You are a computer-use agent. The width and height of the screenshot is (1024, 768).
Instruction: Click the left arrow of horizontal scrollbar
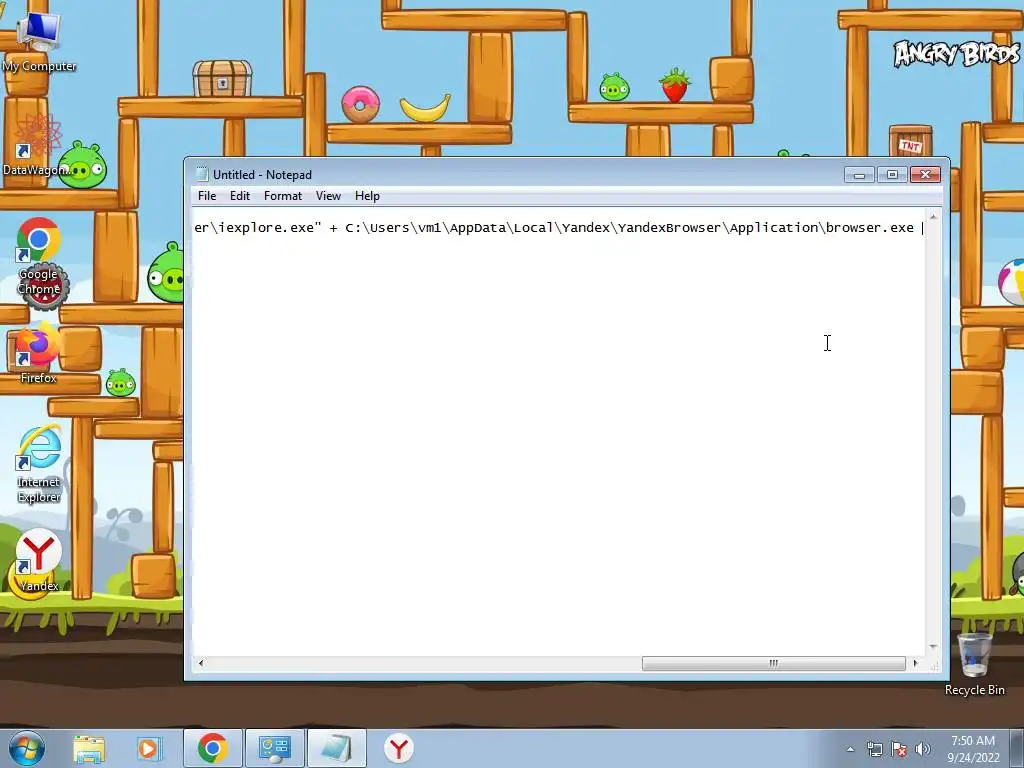[200, 664]
